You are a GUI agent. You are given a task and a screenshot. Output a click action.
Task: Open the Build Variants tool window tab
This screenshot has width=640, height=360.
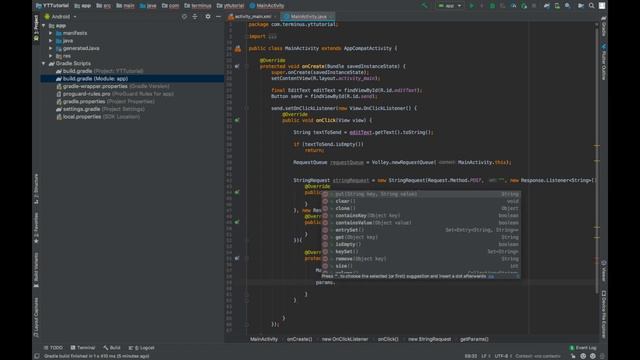[36, 270]
